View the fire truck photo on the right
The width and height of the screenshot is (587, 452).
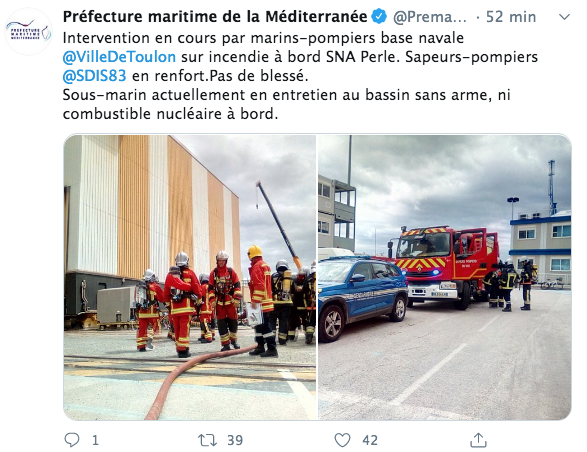tap(444, 277)
